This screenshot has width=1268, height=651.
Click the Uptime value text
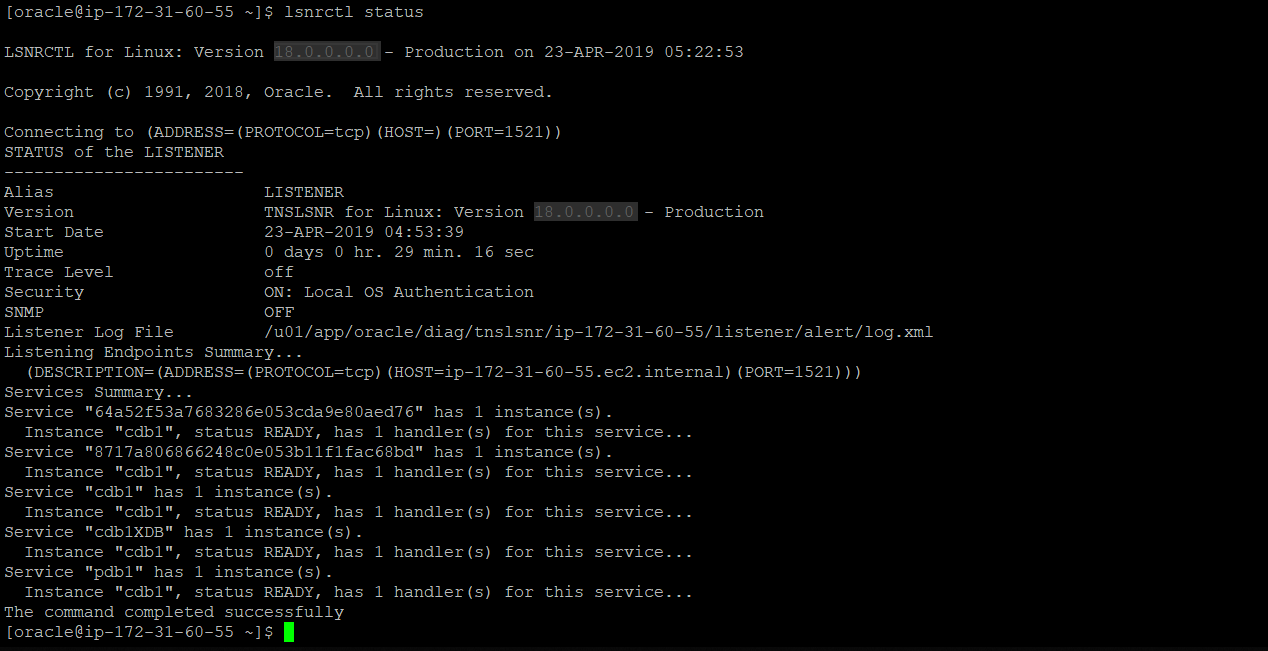(x=398, y=252)
